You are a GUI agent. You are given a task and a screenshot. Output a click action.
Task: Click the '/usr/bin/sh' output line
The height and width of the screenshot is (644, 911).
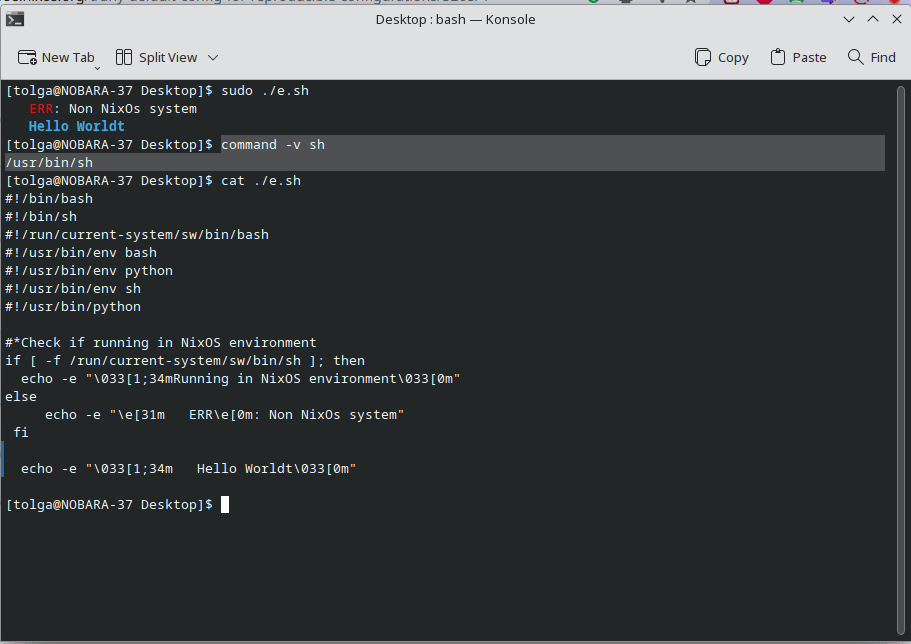click(x=47, y=162)
